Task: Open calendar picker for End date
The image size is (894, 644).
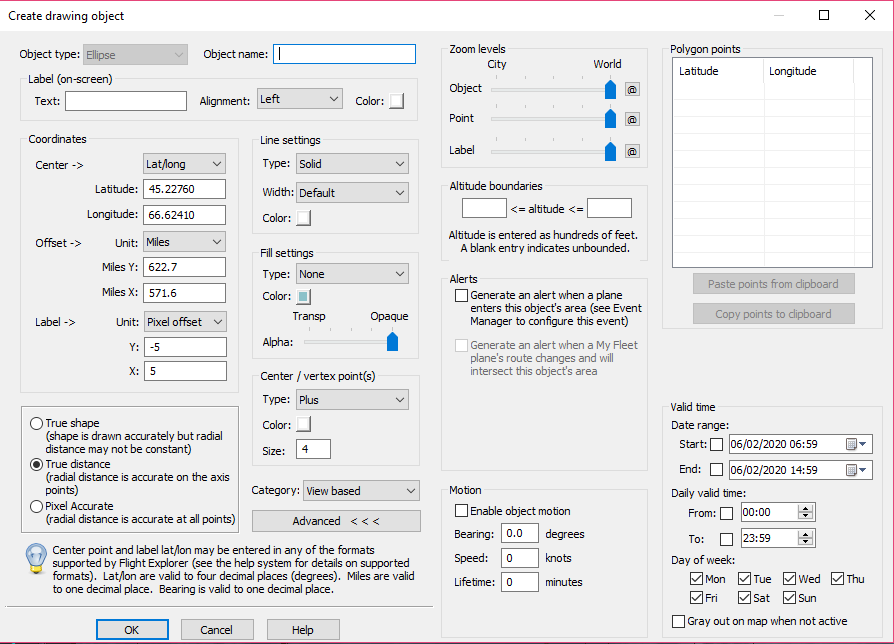Action: coord(856,470)
